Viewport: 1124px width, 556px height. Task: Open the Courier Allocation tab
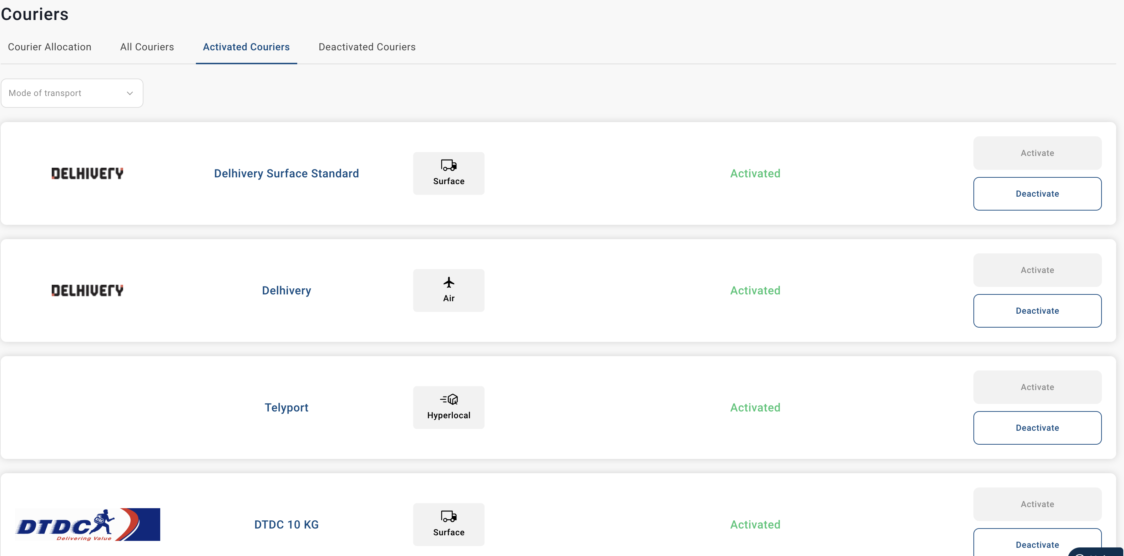pyautogui.click(x=49, y=47)
